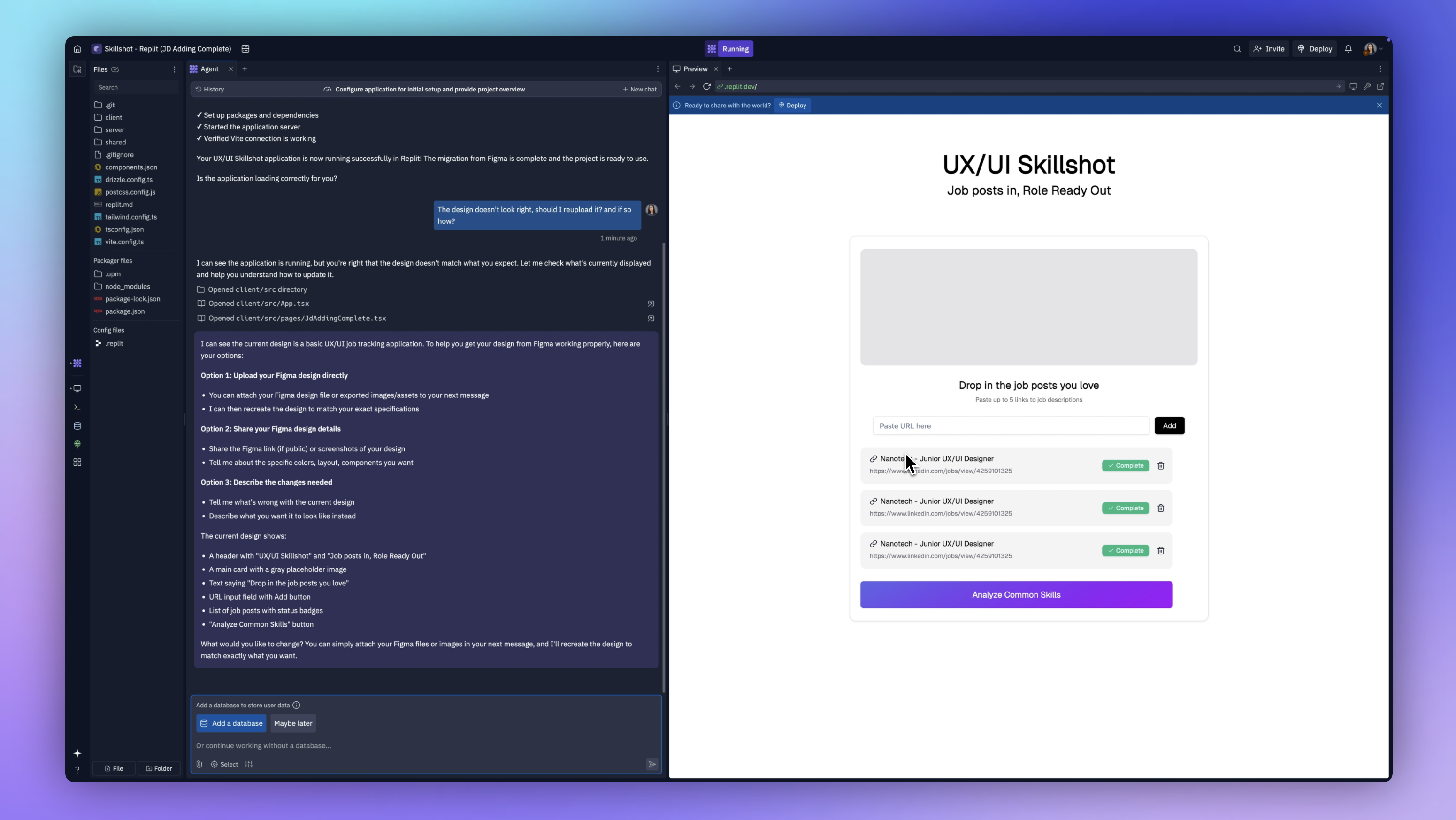Open the App.tsx file reference icon
This screenshot has width=1456, height=820.
pos(651,304)
